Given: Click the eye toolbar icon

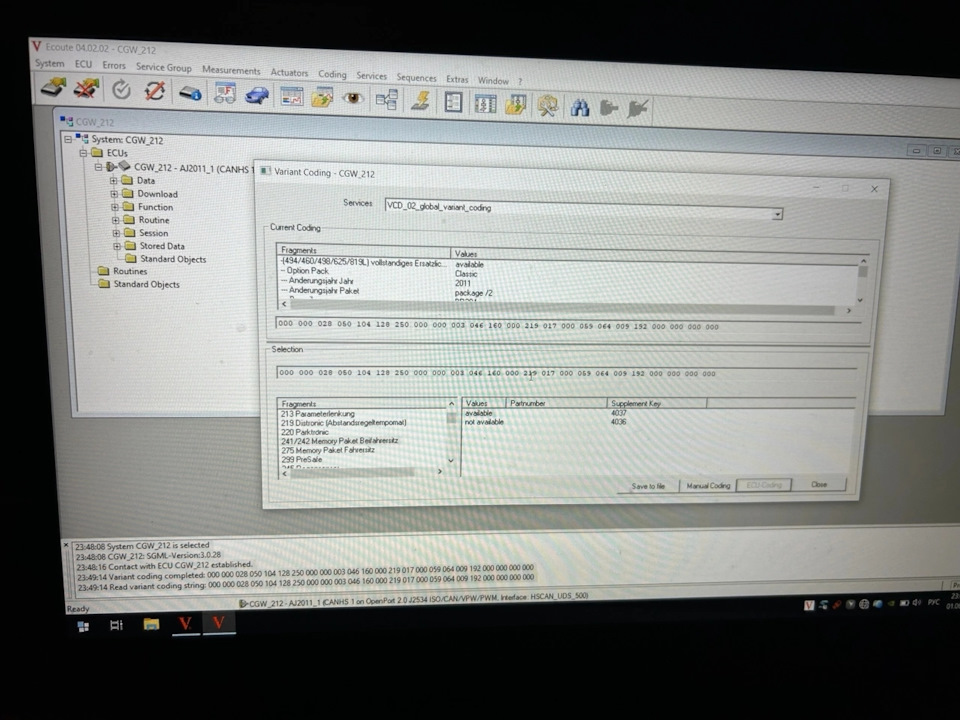Looking at the screenshot, I should (353, 98).
